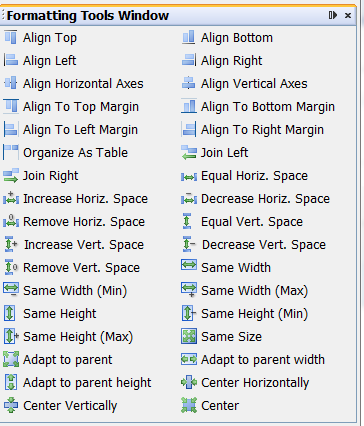364x426 pixels.
Task: Click the Same Width (Max) icon
Action: [x=189, y=289]
